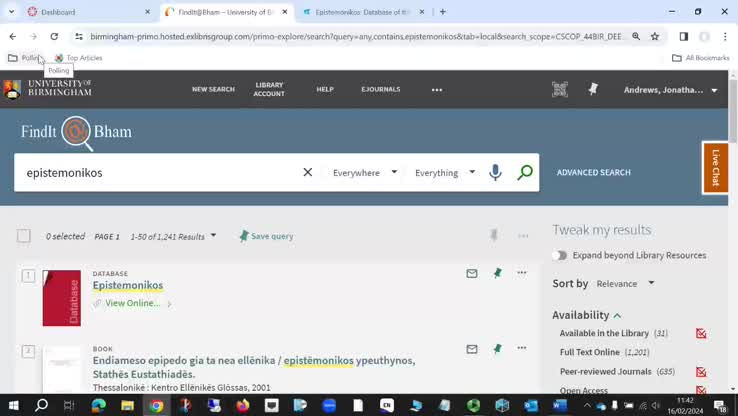Open Chrome three-dot menu
738x416 pixels.
point(725,36)
